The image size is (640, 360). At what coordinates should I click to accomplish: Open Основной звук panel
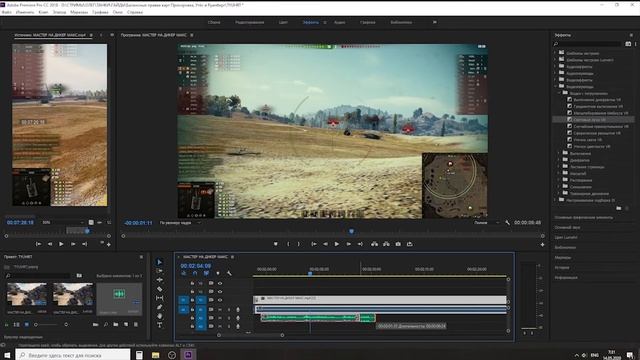point(567,227)
